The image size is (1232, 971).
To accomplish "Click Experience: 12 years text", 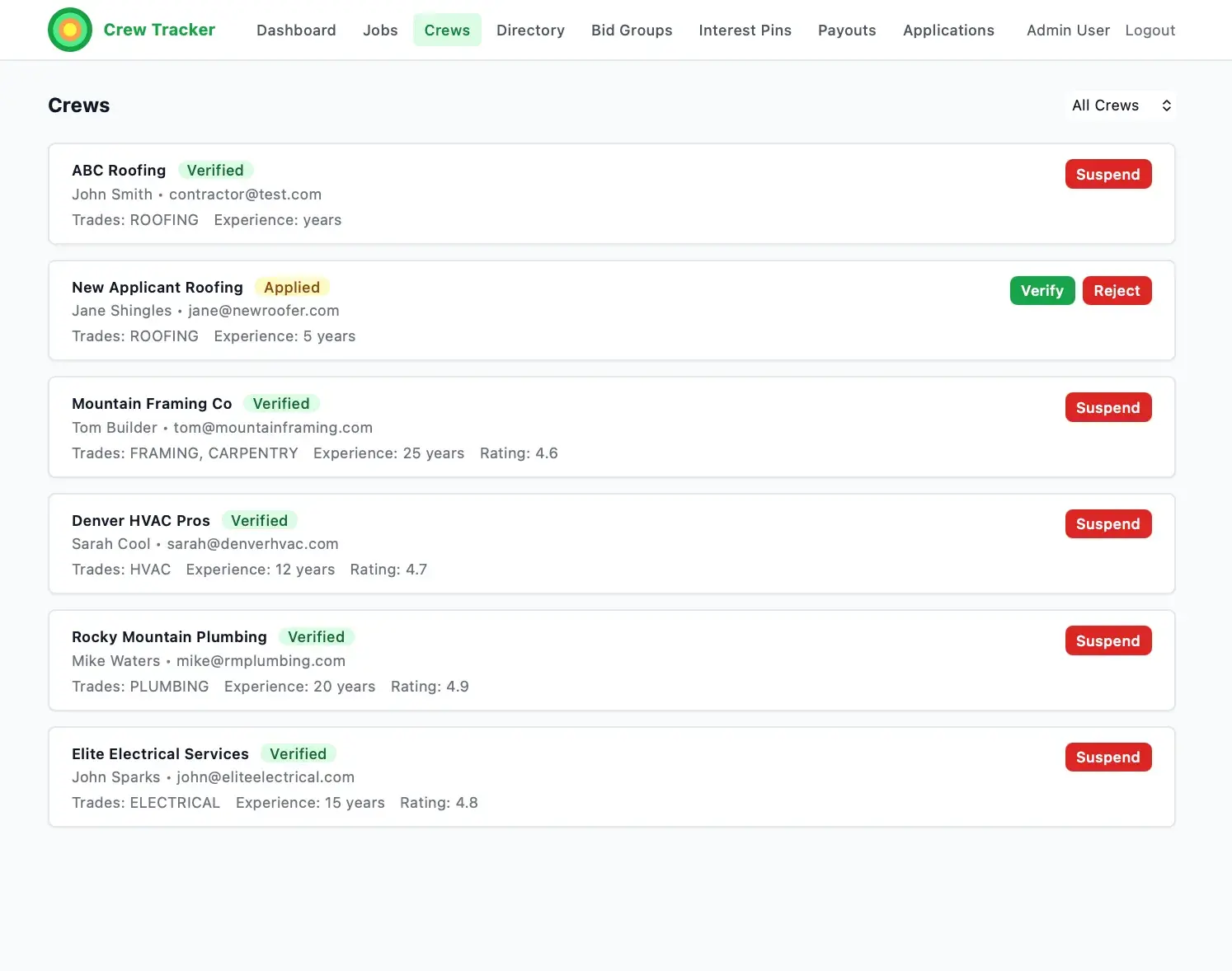I will pos(261,570).
